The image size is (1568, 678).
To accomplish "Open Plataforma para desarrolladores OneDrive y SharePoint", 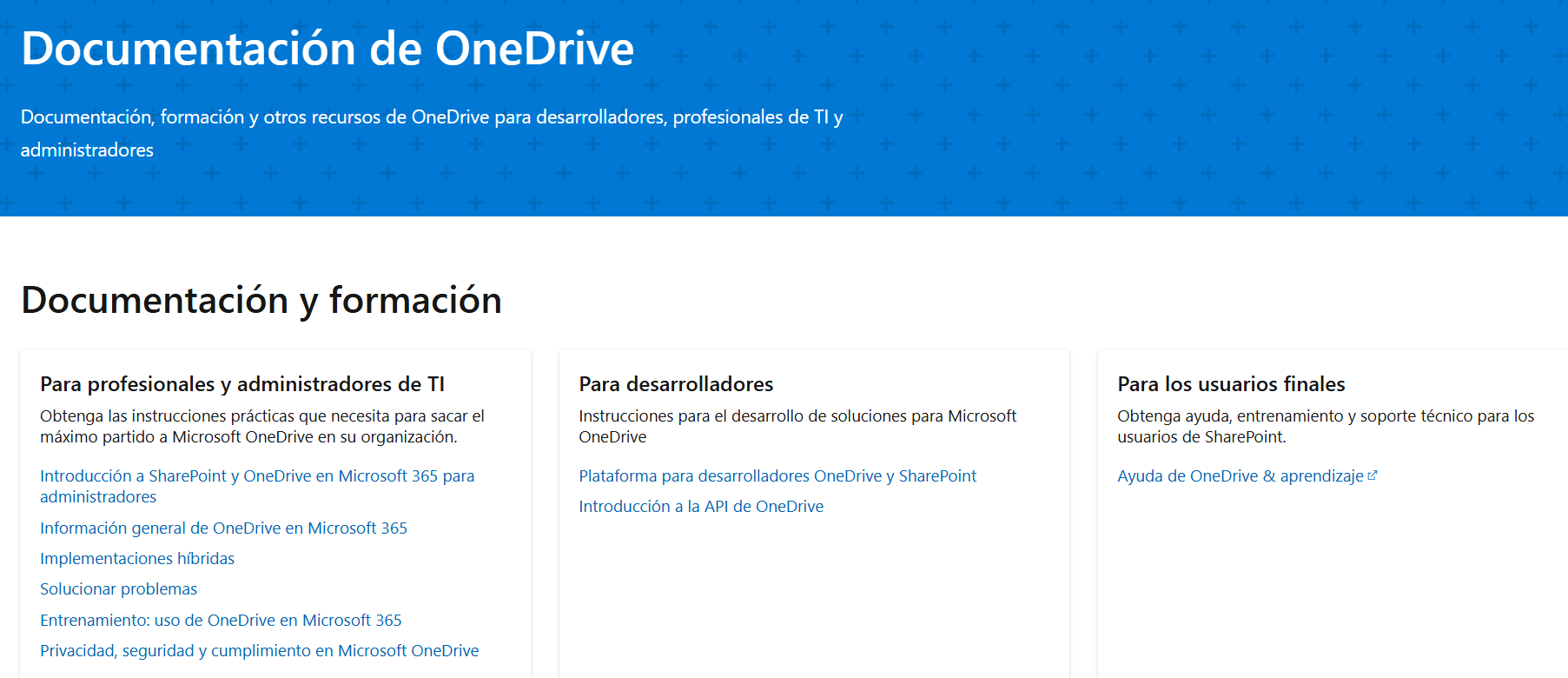I will pyautogui.click(x=777, y=476).
